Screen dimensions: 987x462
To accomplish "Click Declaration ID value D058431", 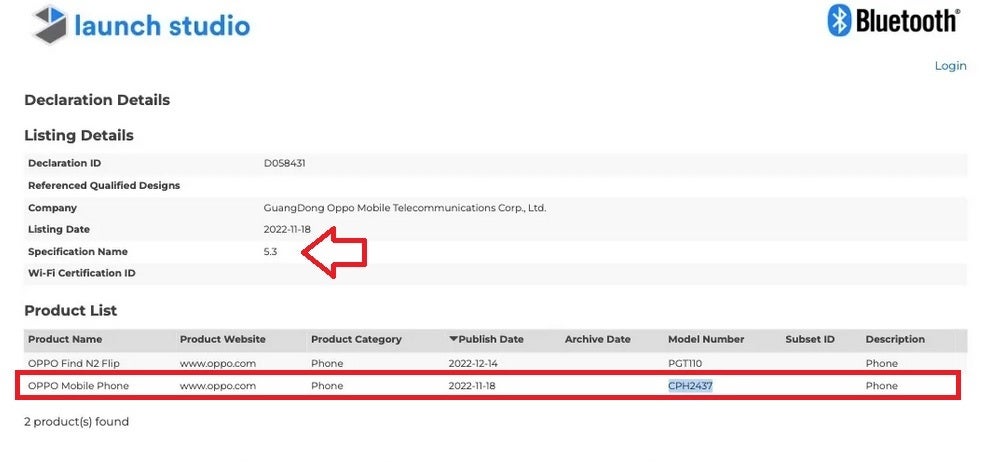I will 285,163.
